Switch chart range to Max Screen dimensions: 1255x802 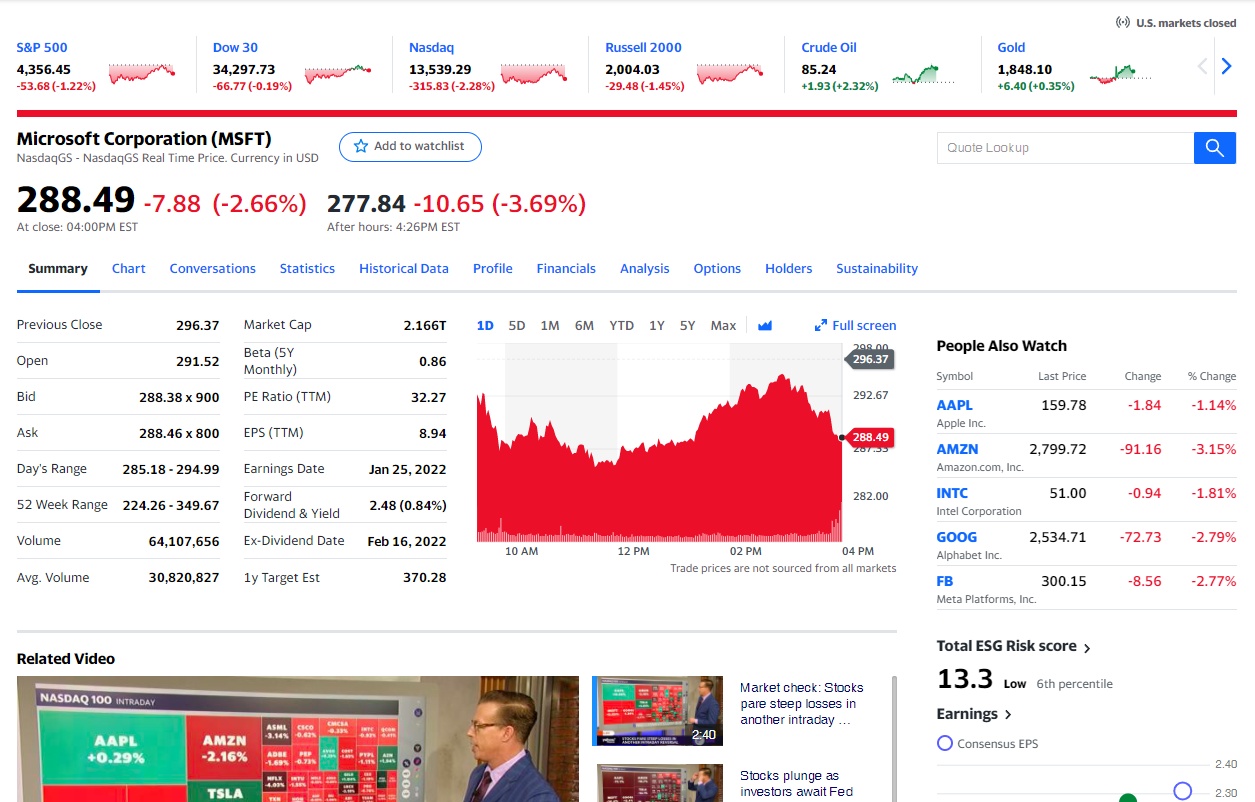(723, 325)
